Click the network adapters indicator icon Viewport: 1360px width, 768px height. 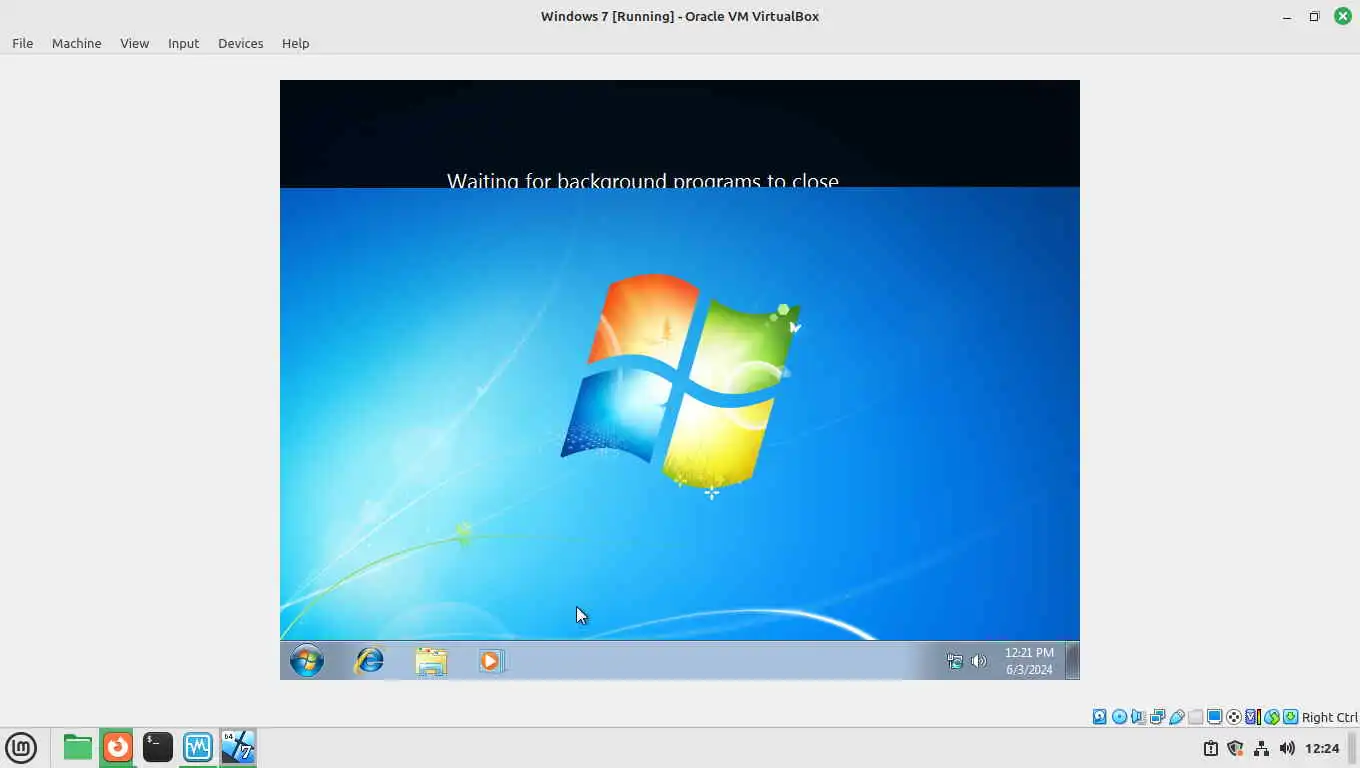(x=1157, y=717)
